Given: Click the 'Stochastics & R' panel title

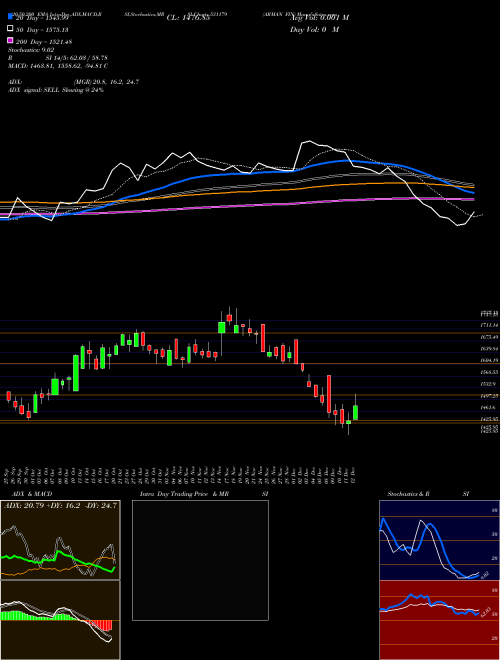Looking at the screenshot, I should 408,494.
